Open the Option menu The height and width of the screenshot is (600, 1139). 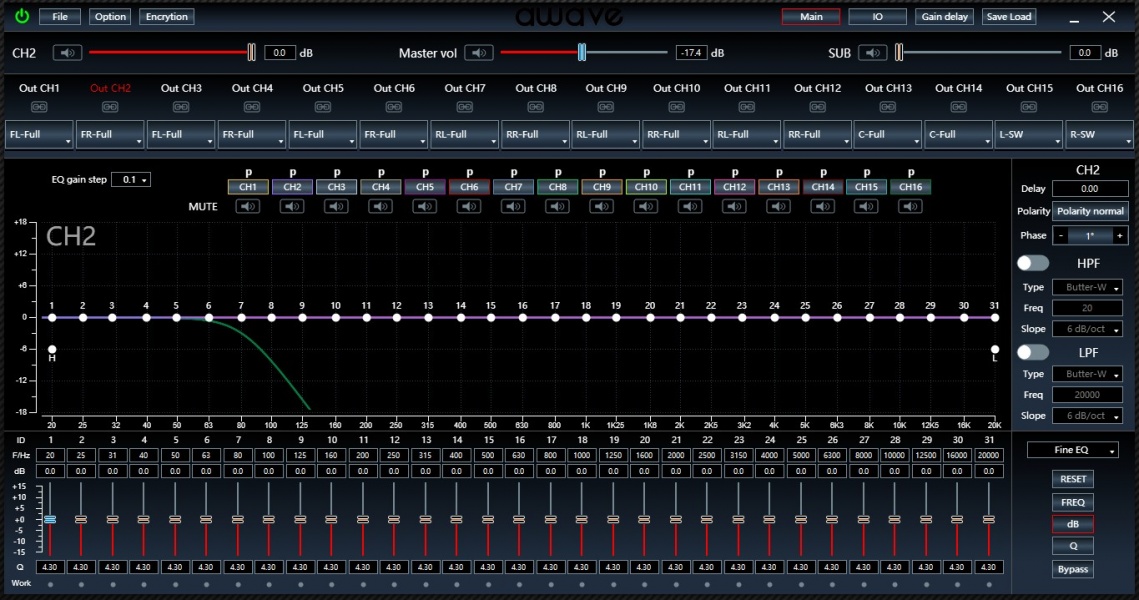pyautogui.click(x=110, y=17)
